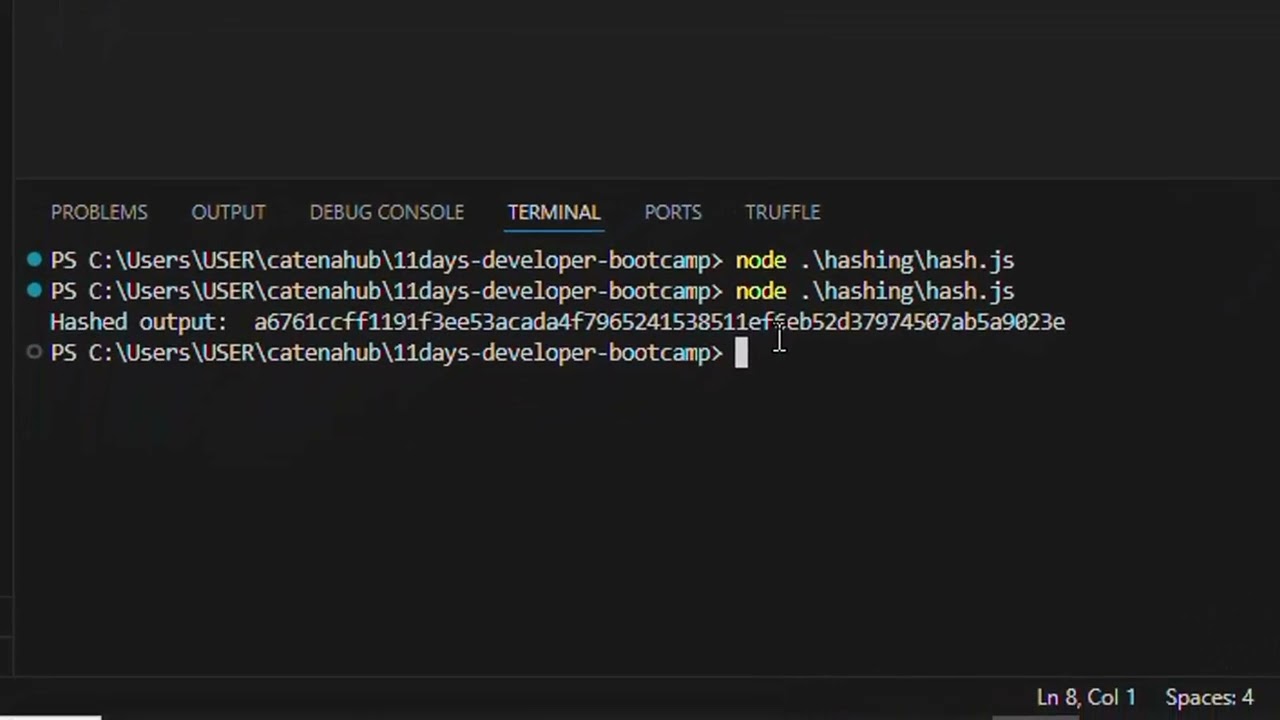Open the TRUFFLE panel tab
This screenshot has height=720, width=1280.
tap(782, 212)
